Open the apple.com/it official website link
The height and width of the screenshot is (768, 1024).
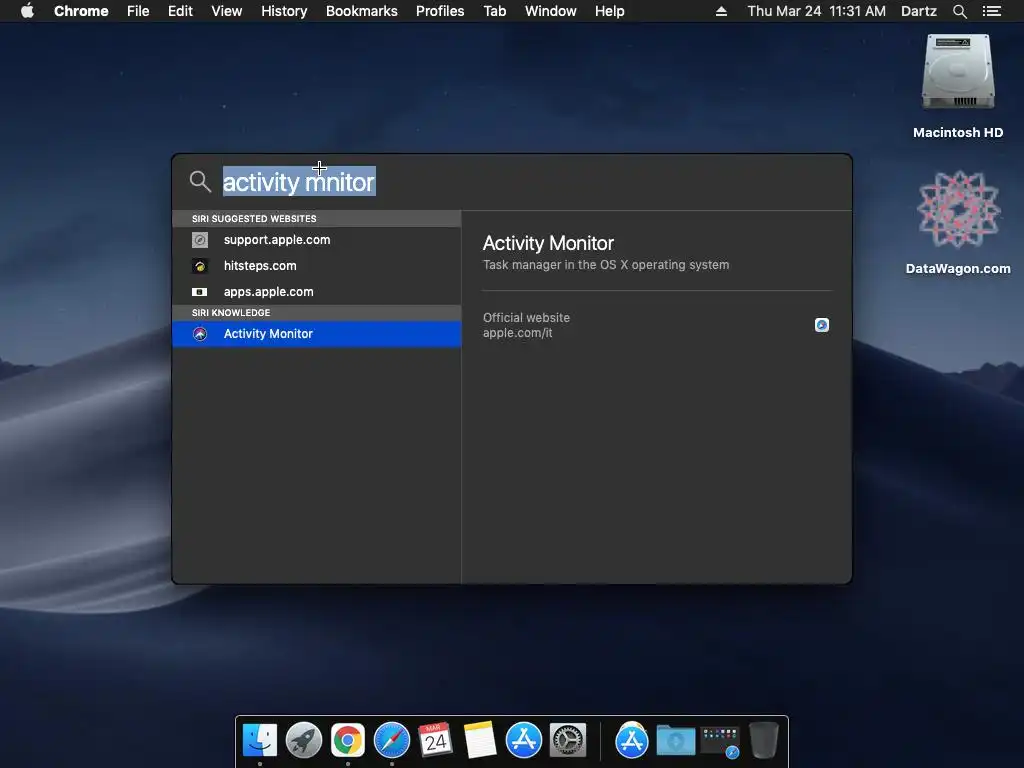[x=517, y=333]
